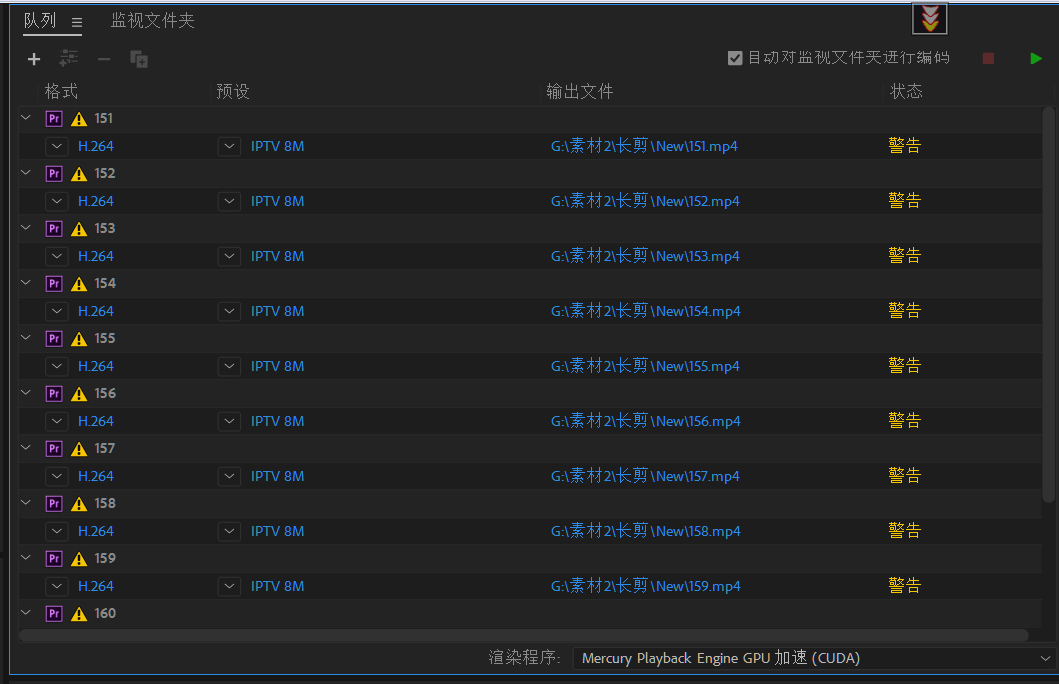Click the Remove Source minus icon

[103, 58]
